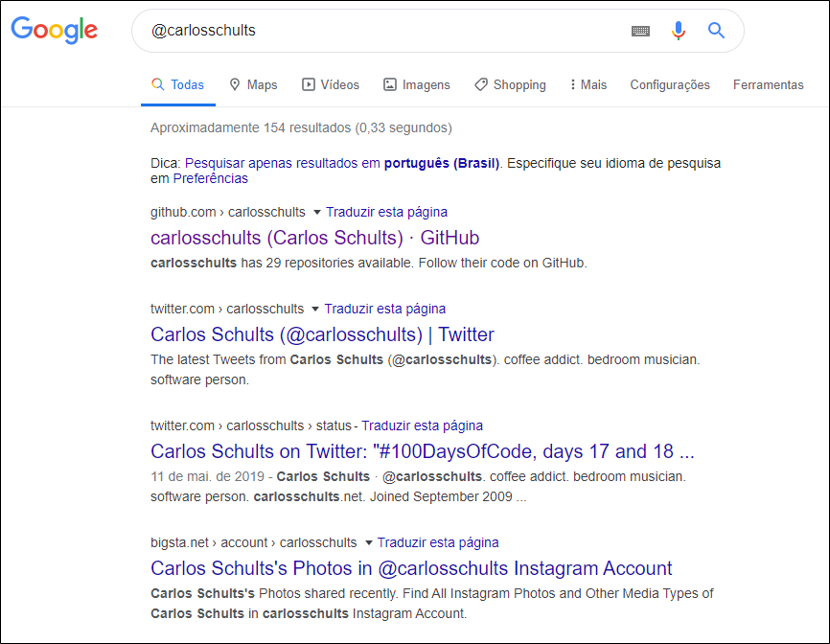Image resolution: width=830 pixels, height=644 pixels.
Task: Open Carlos Schults Twitter profile result
Action: pyautogui.click(x=322, y=335)
